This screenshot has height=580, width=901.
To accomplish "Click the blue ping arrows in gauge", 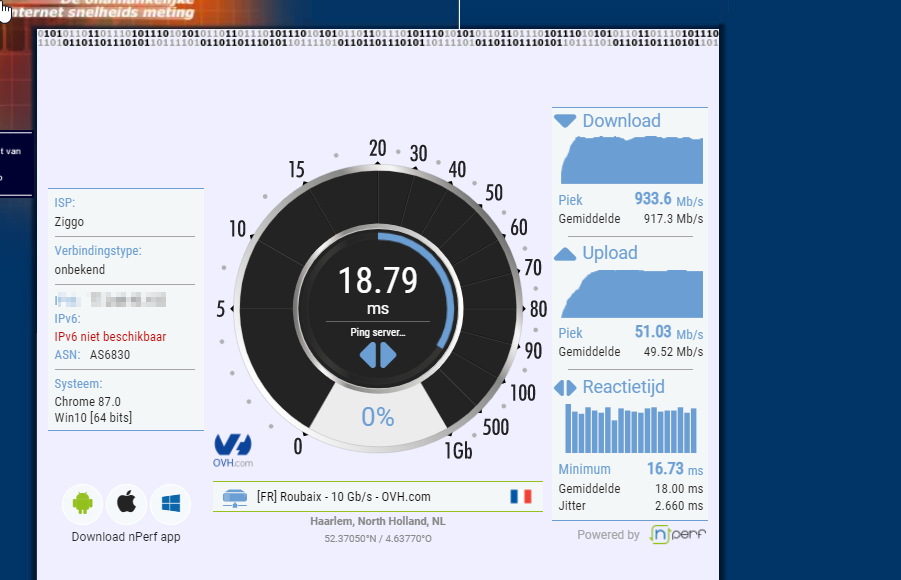I will click(x=378, y=355).
